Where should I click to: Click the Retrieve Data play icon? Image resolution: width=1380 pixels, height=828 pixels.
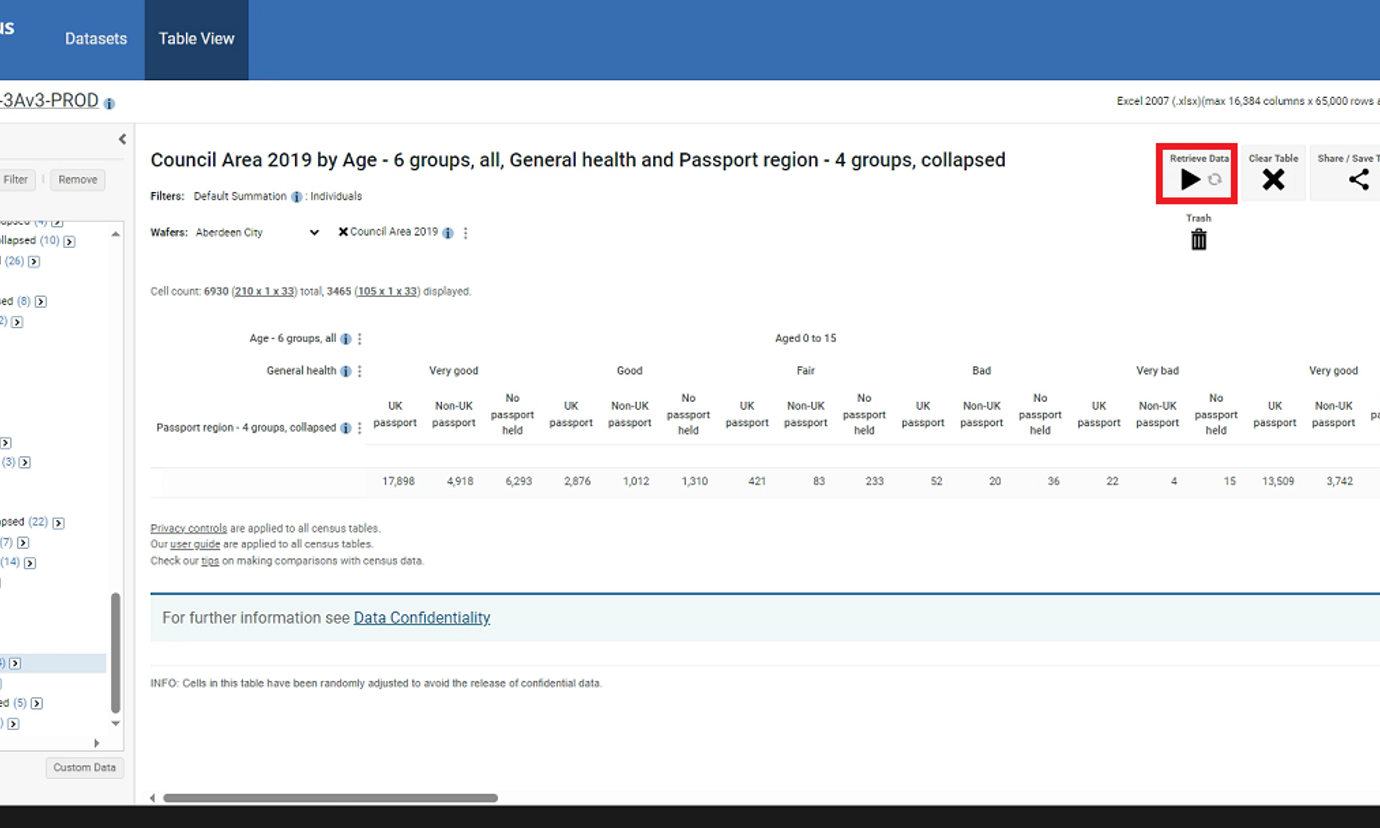point(1189,180)
